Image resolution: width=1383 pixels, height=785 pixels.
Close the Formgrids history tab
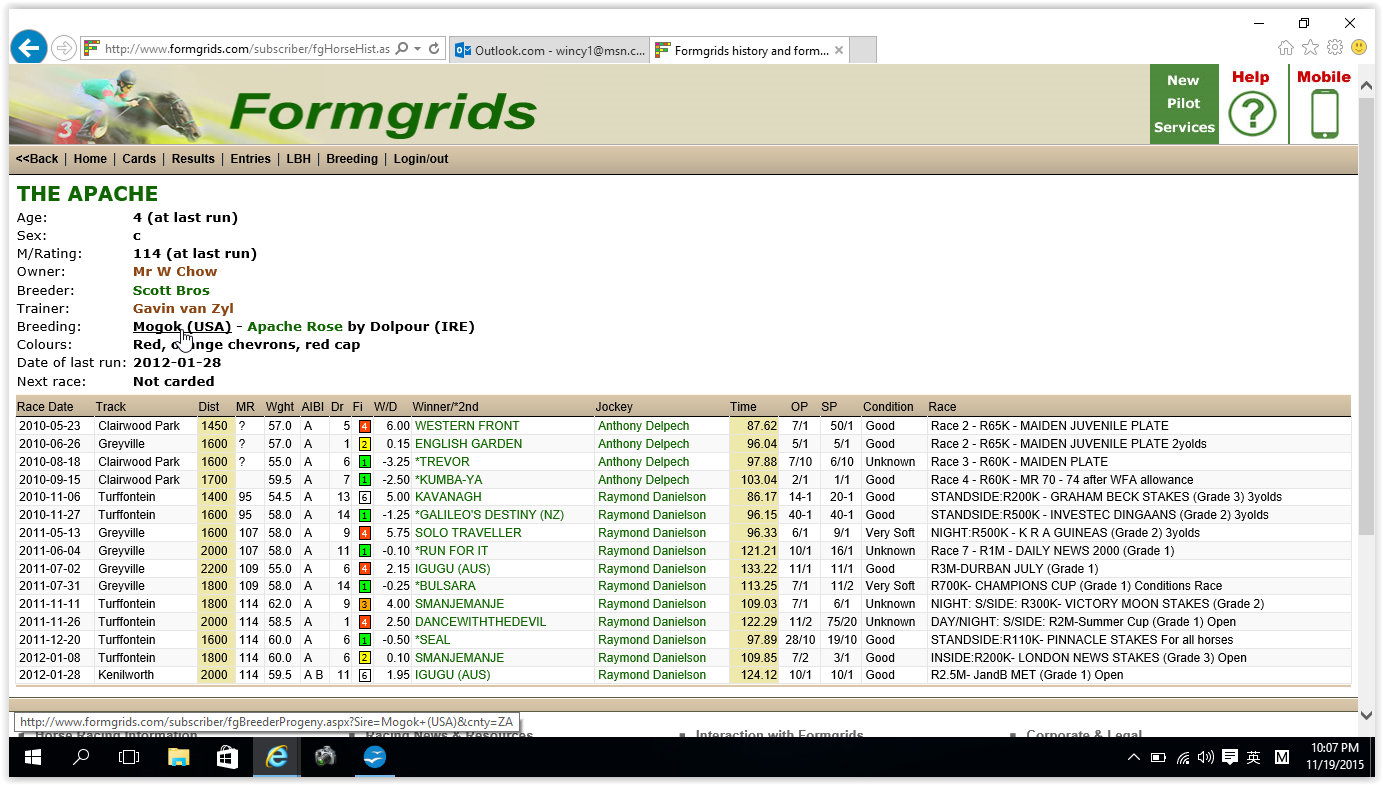point(839,50)
